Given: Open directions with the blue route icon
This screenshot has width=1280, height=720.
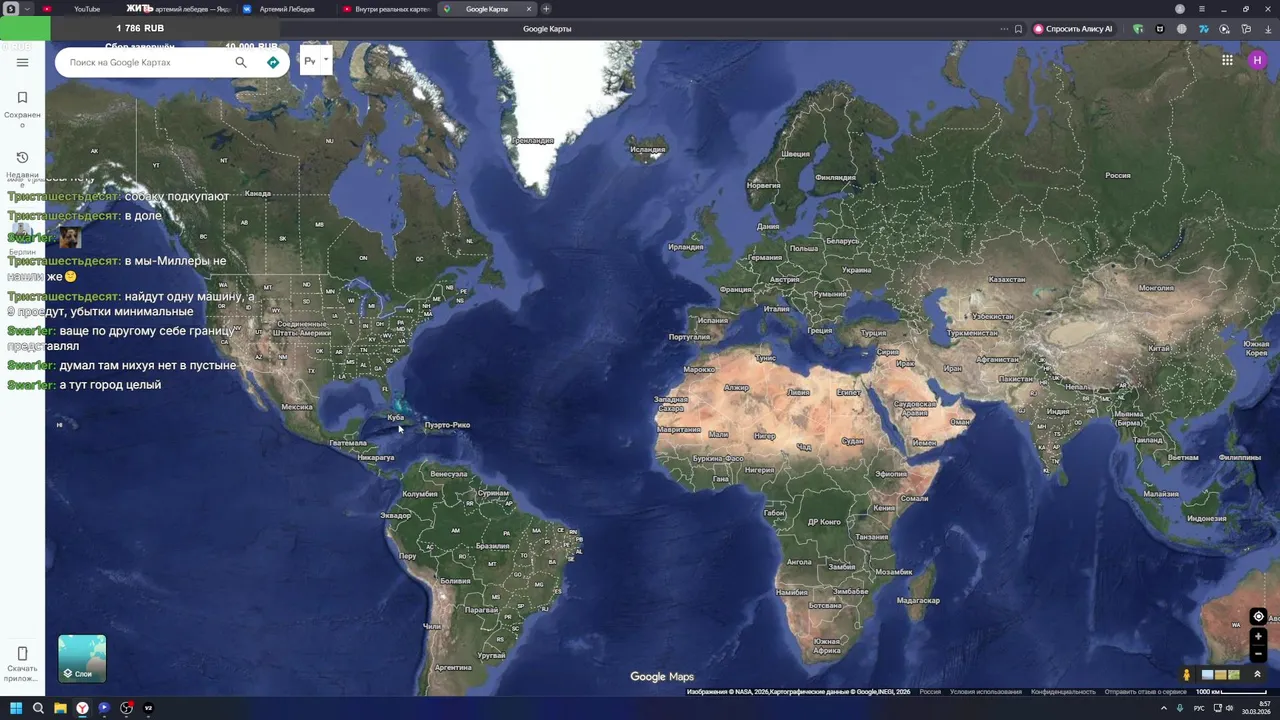Looking at the screenshot, I should pos(273,62).
